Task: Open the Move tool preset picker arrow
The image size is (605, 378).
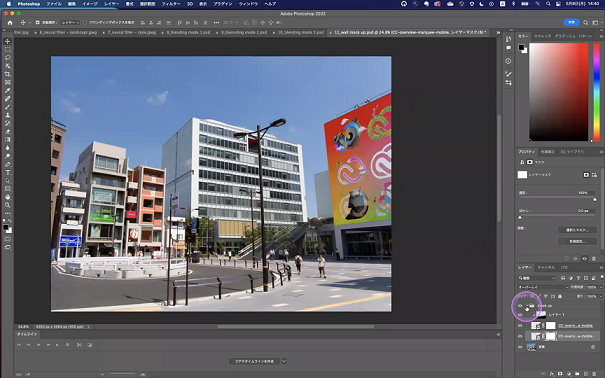Action: (29, 23)
